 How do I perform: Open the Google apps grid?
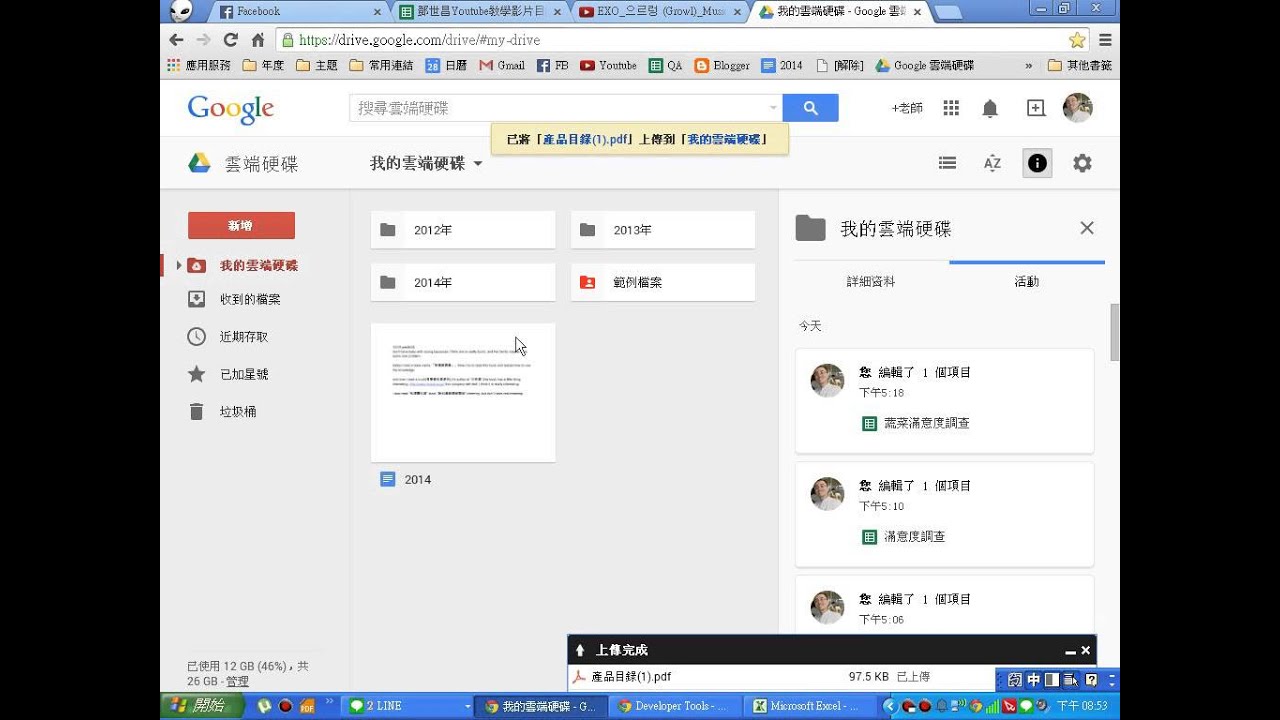pyautogui.click(x=951, y=108)
